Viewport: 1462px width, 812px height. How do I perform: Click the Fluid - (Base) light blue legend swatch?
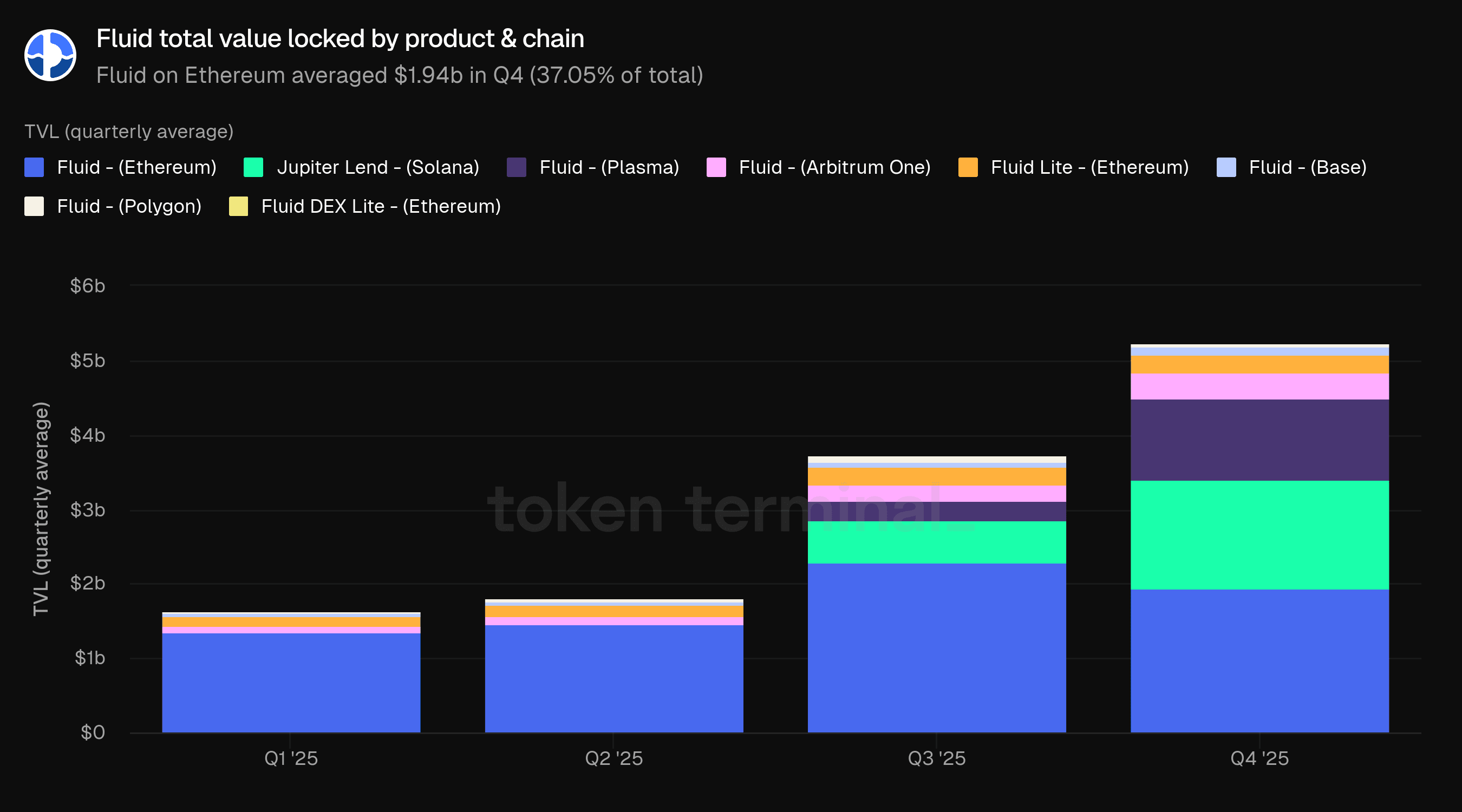(x=1226, y=167)
